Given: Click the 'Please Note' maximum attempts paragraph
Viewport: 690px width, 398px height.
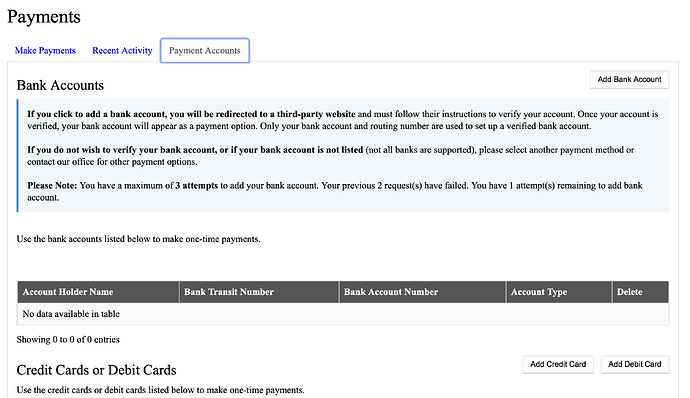Looking at the screenshot, I should [335, 192].
